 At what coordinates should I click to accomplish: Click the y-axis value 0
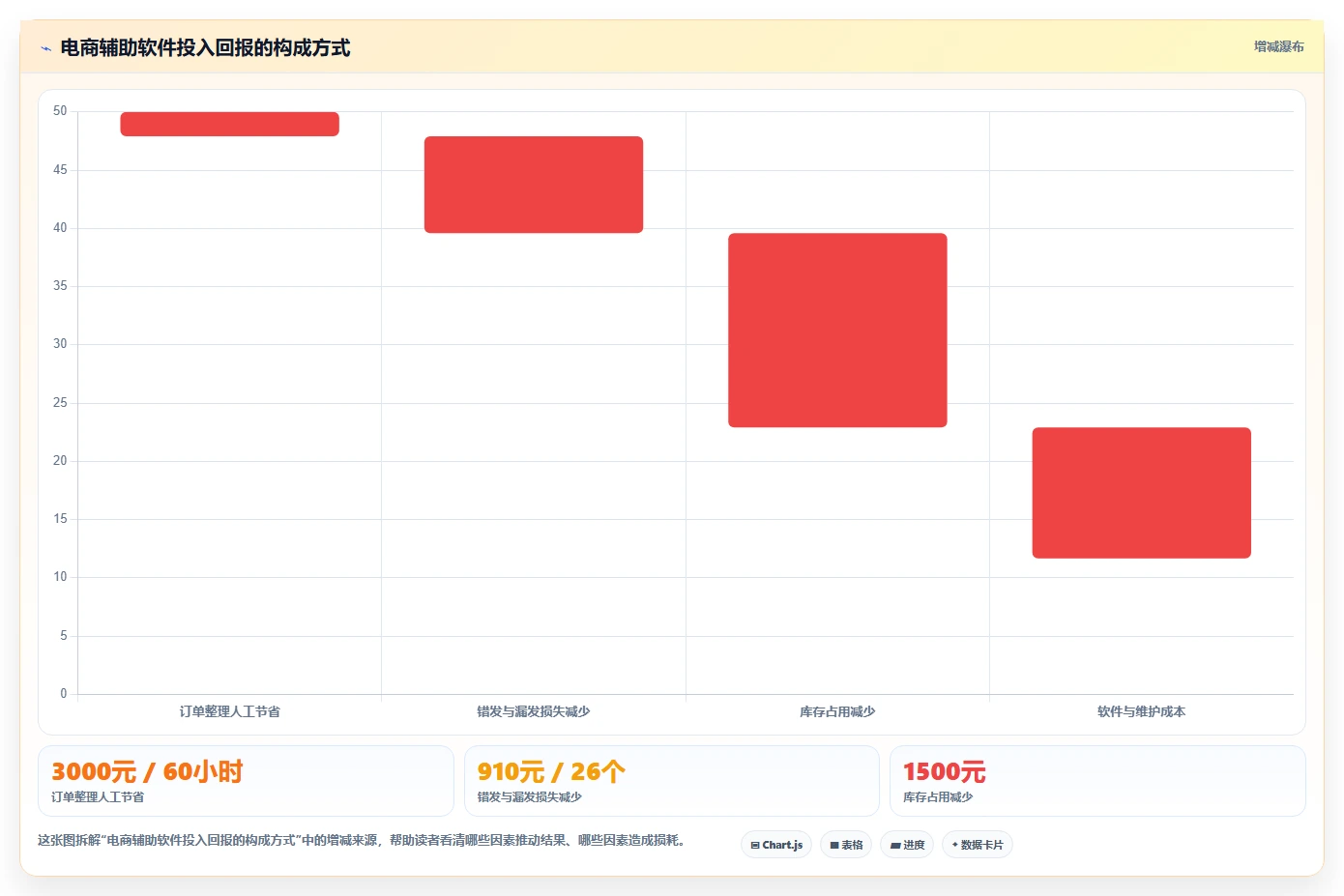(x=64, y=693)
